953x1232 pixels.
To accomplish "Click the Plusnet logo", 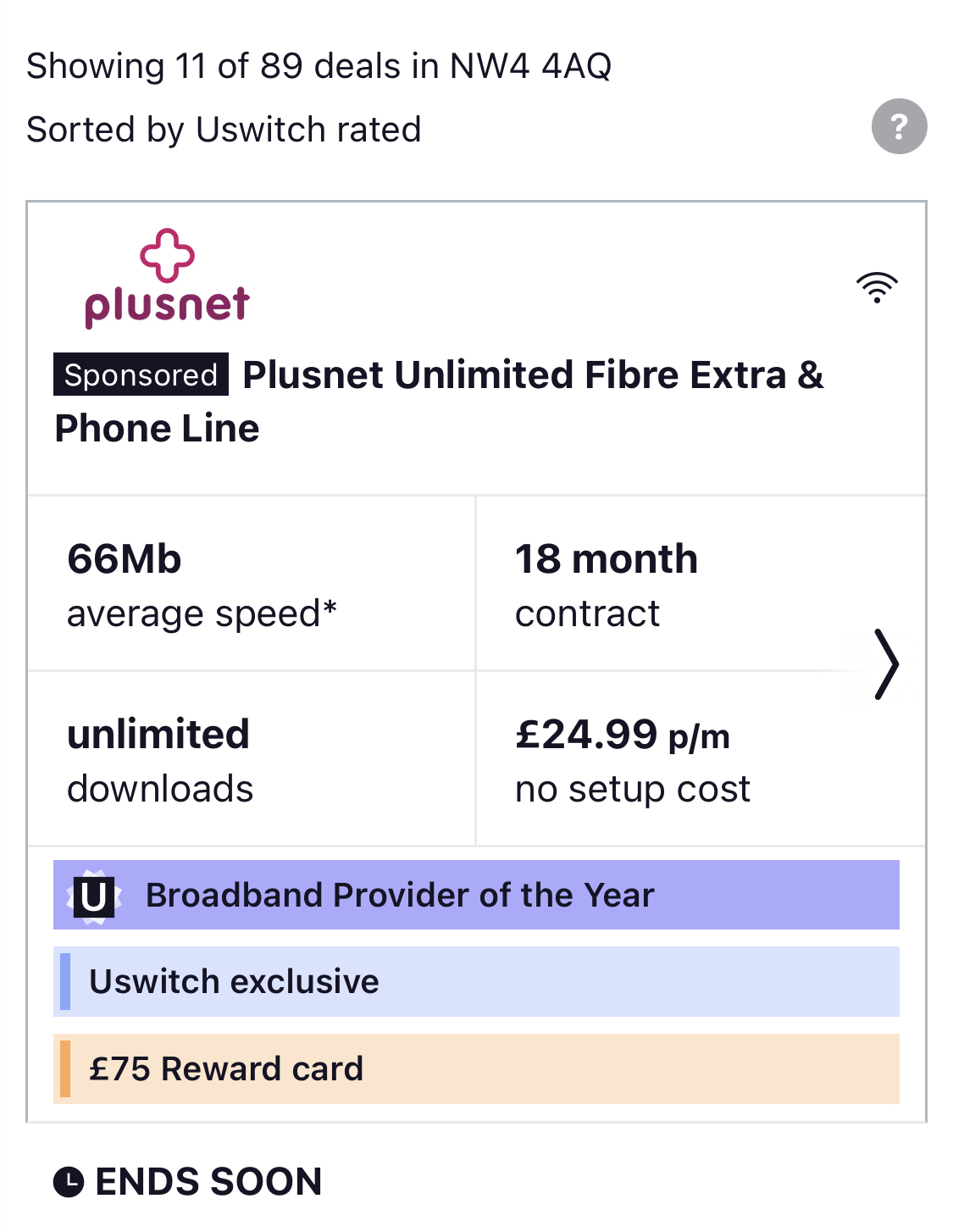I will click(168, 278).
